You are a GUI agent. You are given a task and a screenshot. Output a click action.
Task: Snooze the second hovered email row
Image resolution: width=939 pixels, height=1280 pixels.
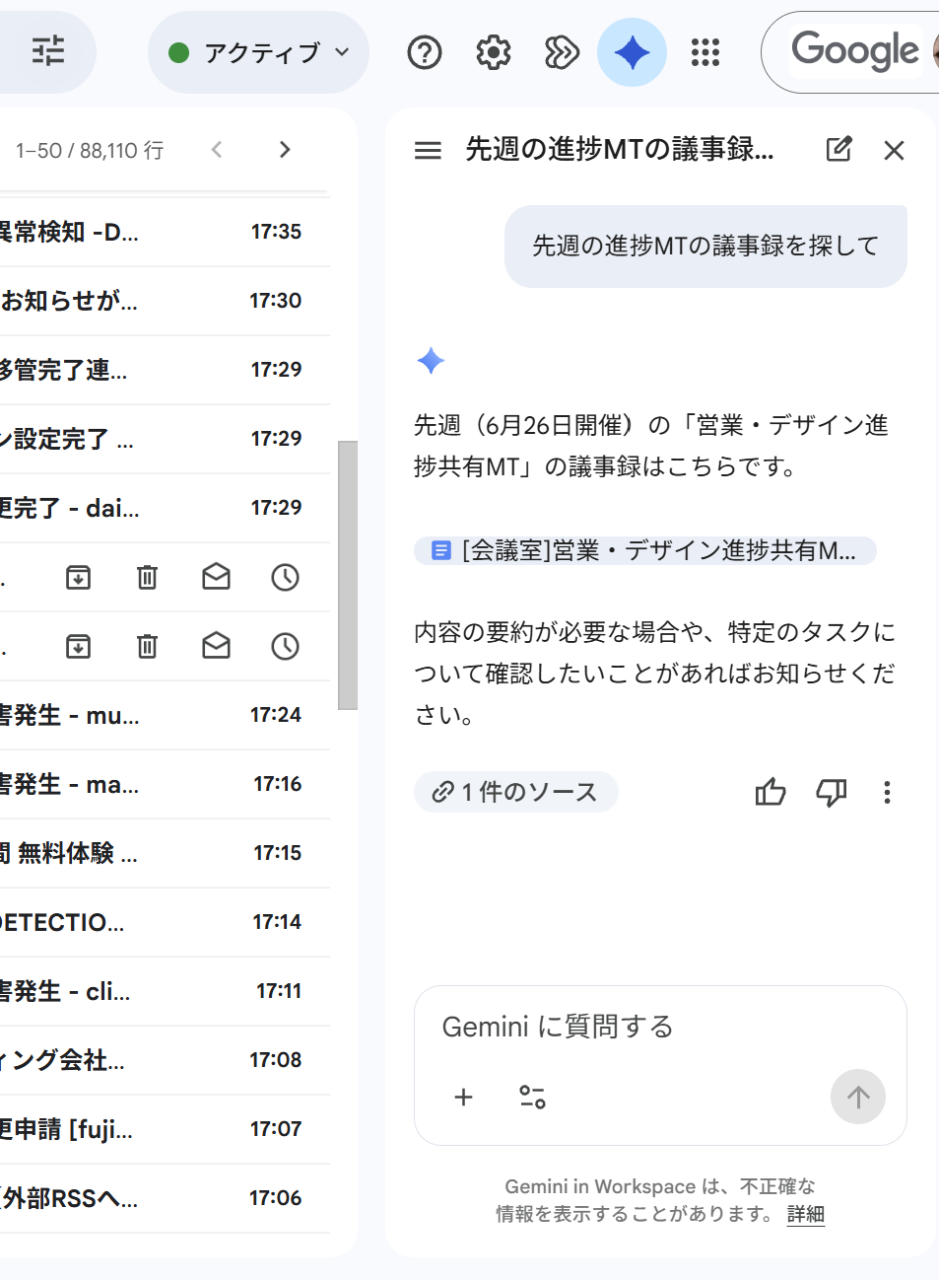pyautogui.click(x=286, y=647)
